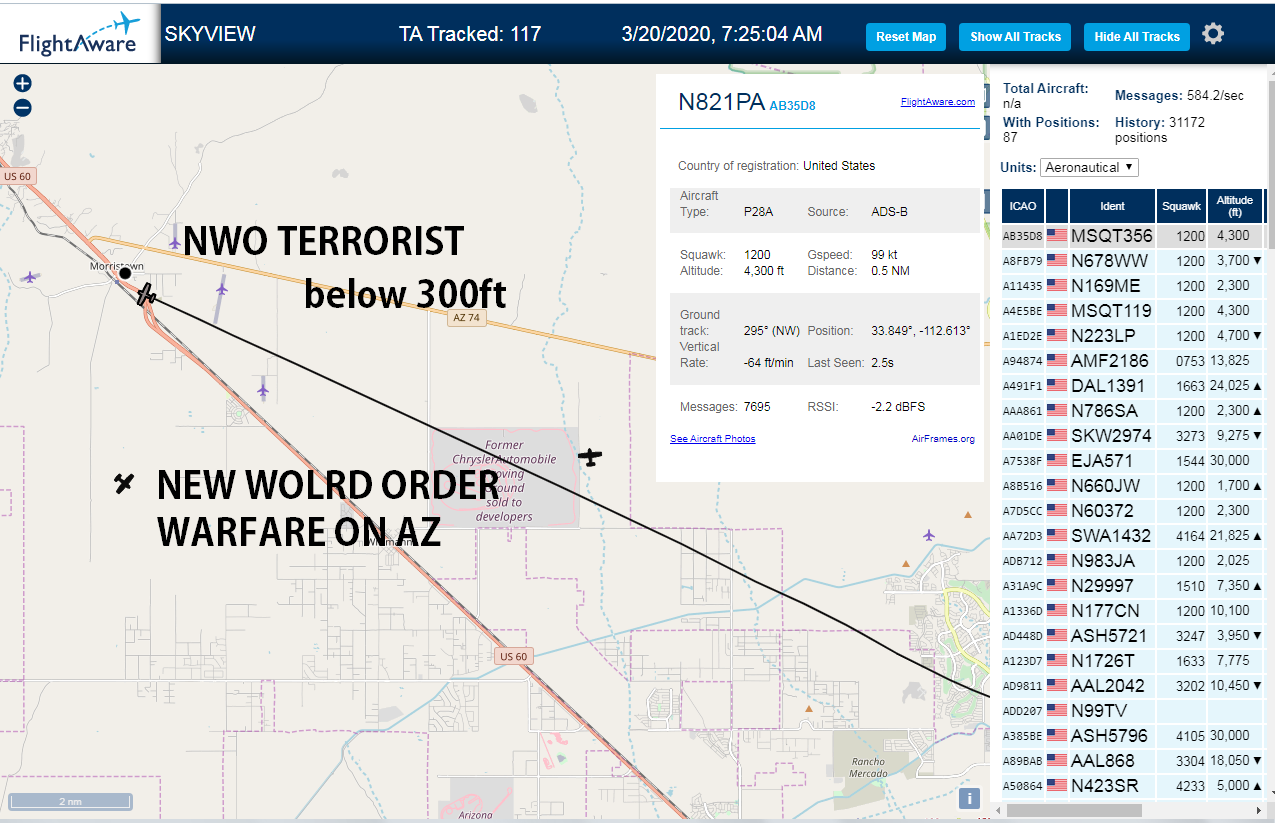The height and width of the screenshot is (823, 1275).
Task: Select the N423SR aircraft row
Action: point(1132,786)
